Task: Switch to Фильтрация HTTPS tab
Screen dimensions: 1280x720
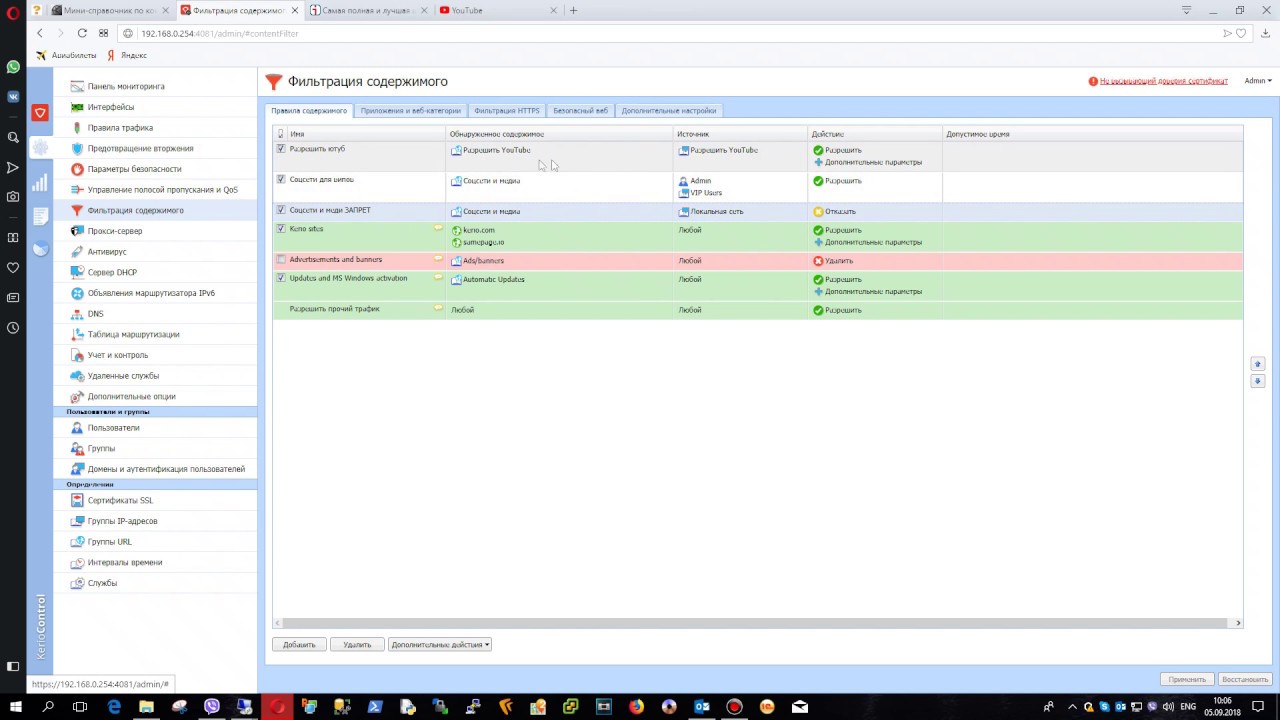Action: tap(507, 111)
